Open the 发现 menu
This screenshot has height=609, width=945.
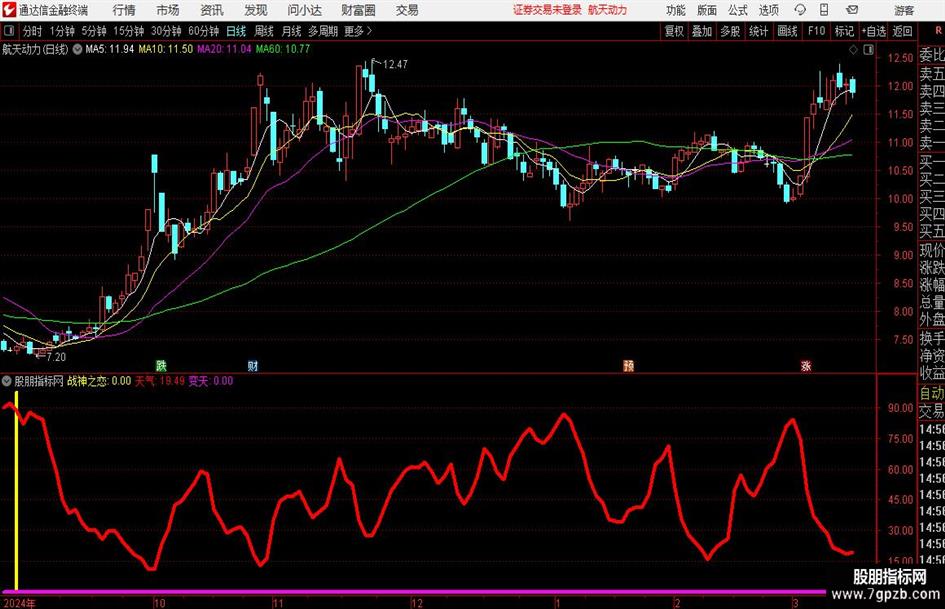(256, 10)
